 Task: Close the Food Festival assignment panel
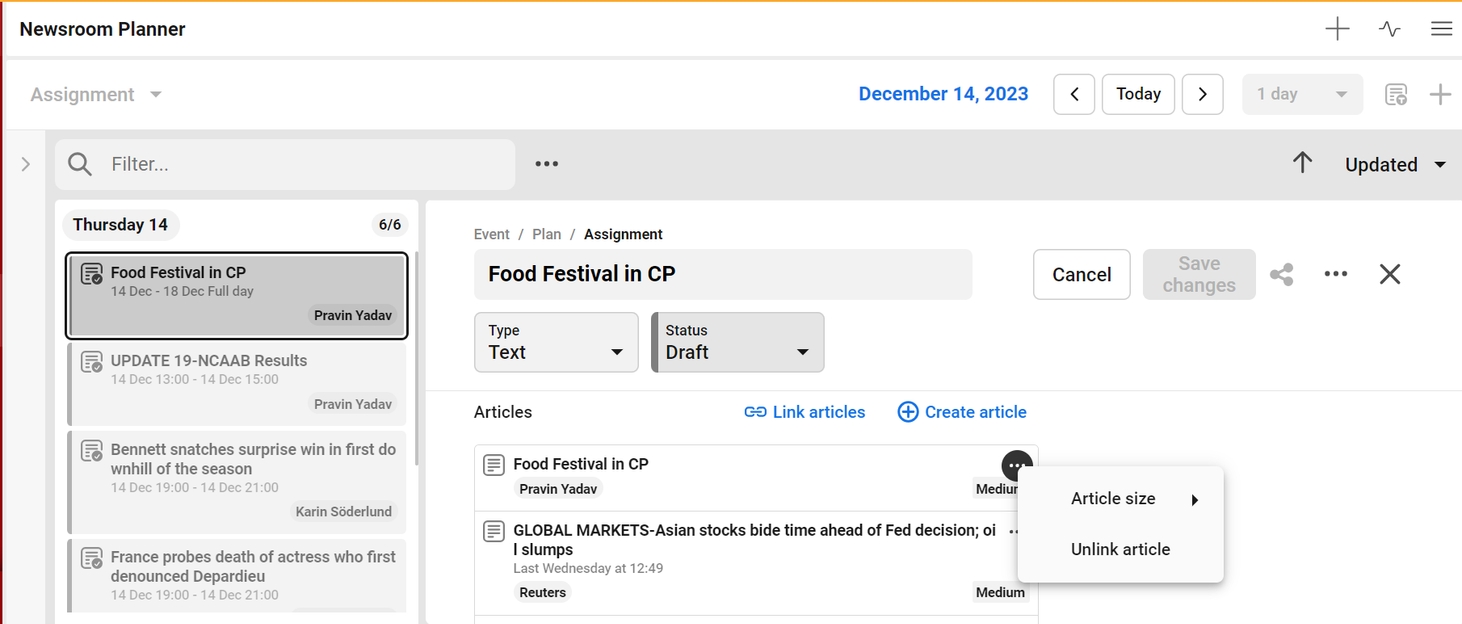pyautogui.click(x=1390, y=274)
